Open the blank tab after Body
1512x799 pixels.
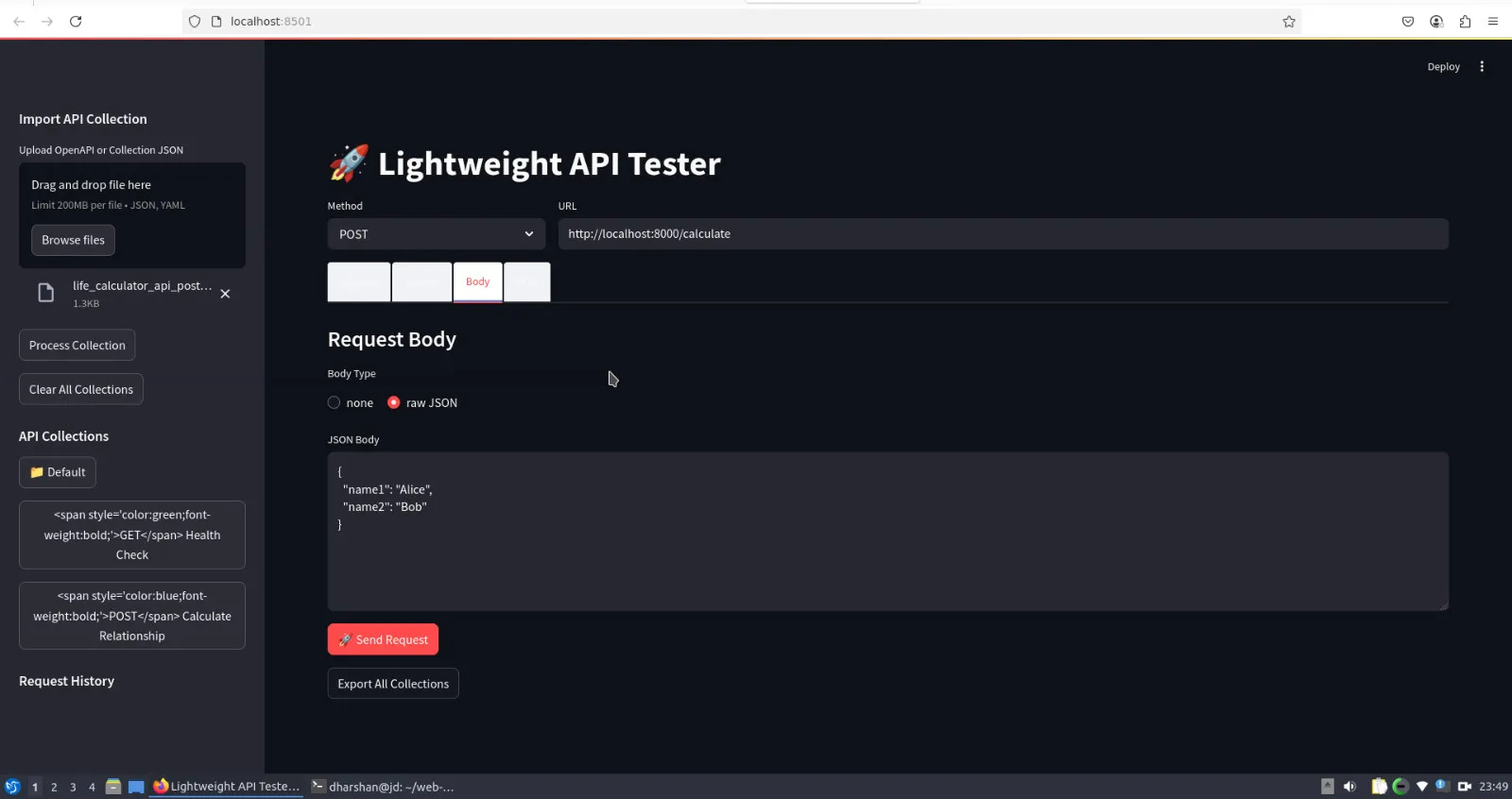click(x=527, y=281)
